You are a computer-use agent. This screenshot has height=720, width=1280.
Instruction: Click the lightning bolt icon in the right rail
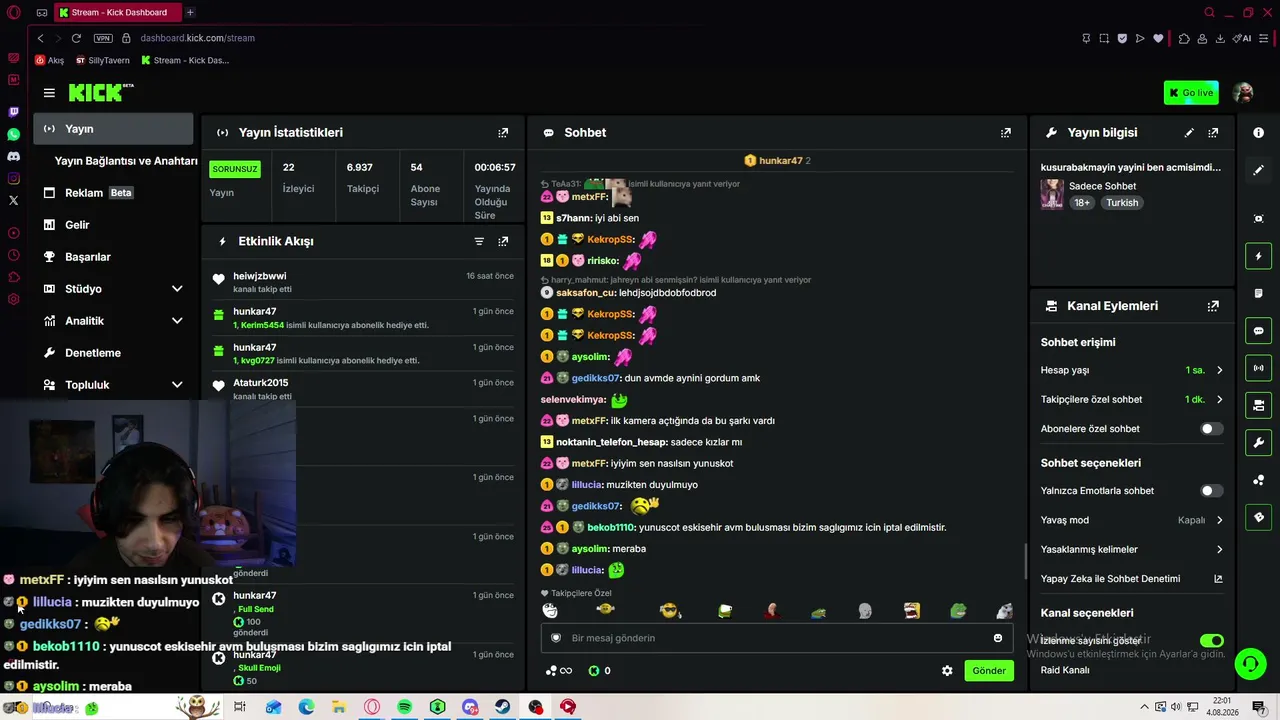(x=1259, y=257)
